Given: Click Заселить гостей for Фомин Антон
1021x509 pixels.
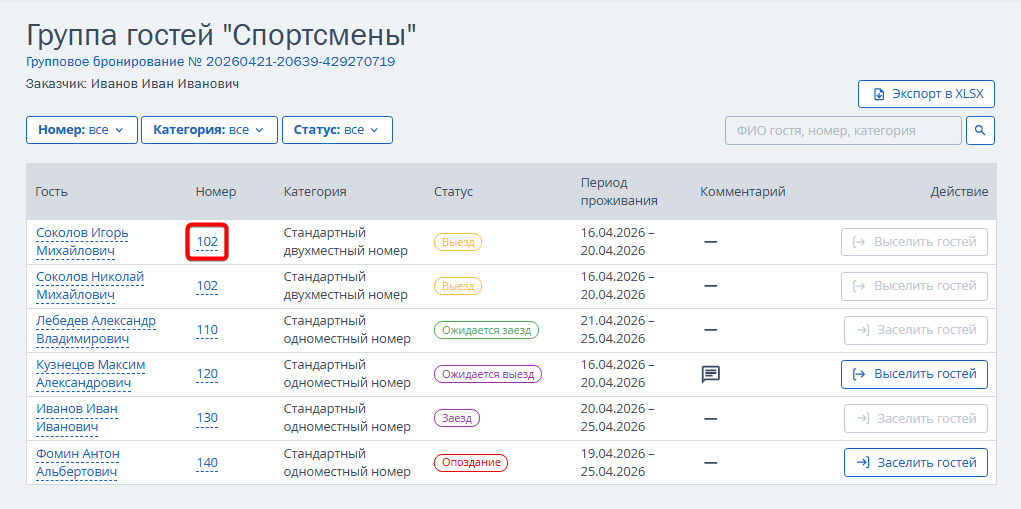Looking at the screenshot, I should tap(916, 463).
